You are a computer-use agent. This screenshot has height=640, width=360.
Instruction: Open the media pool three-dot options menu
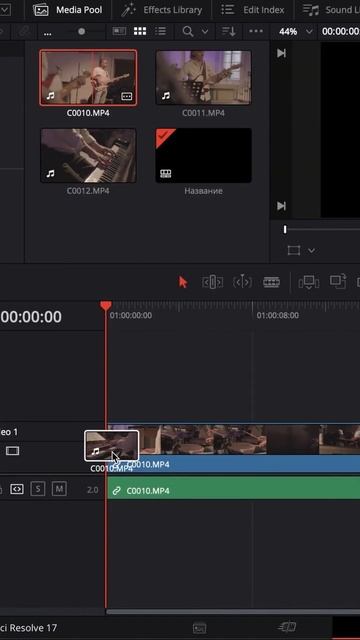pos(256,31)
